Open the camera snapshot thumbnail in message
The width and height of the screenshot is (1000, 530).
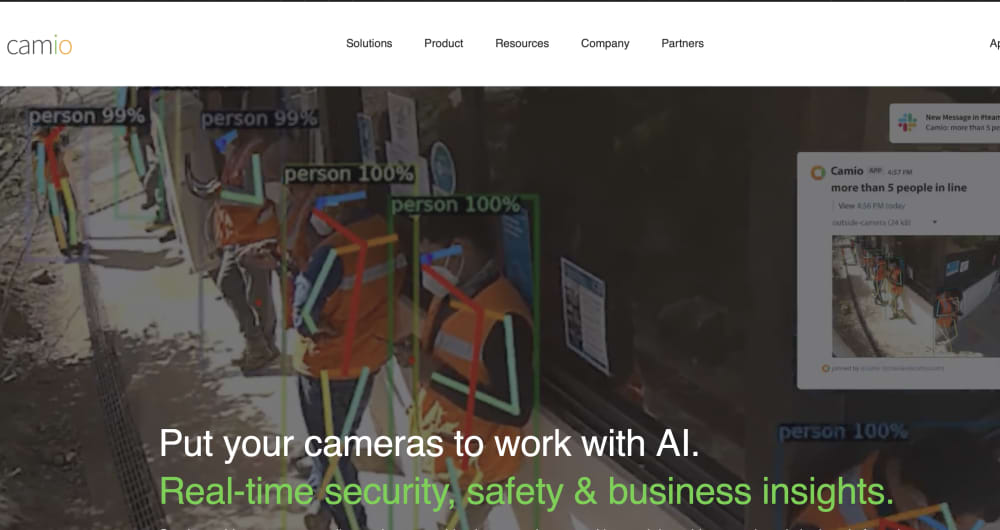[916, 296]
